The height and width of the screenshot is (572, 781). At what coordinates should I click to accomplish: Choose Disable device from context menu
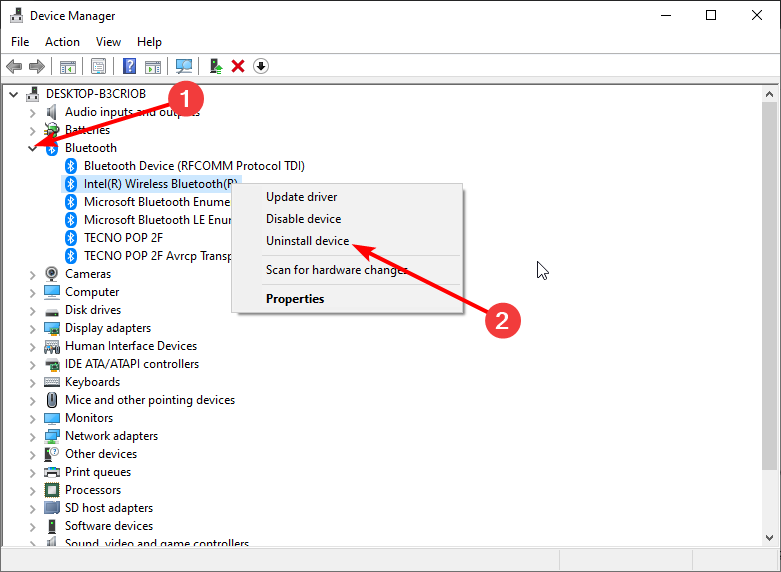click(x=347, y=219)
